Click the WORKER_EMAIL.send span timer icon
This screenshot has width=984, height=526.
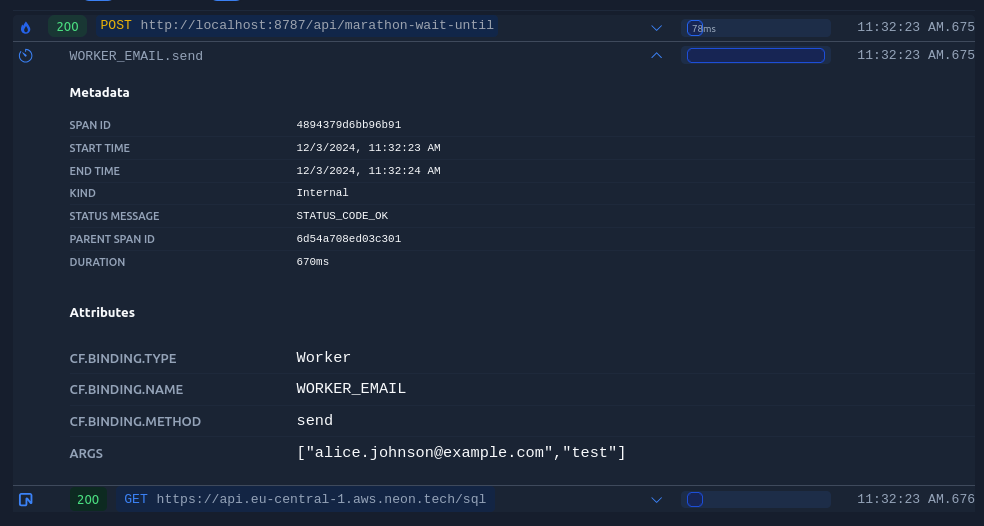[x=26, y=56]
